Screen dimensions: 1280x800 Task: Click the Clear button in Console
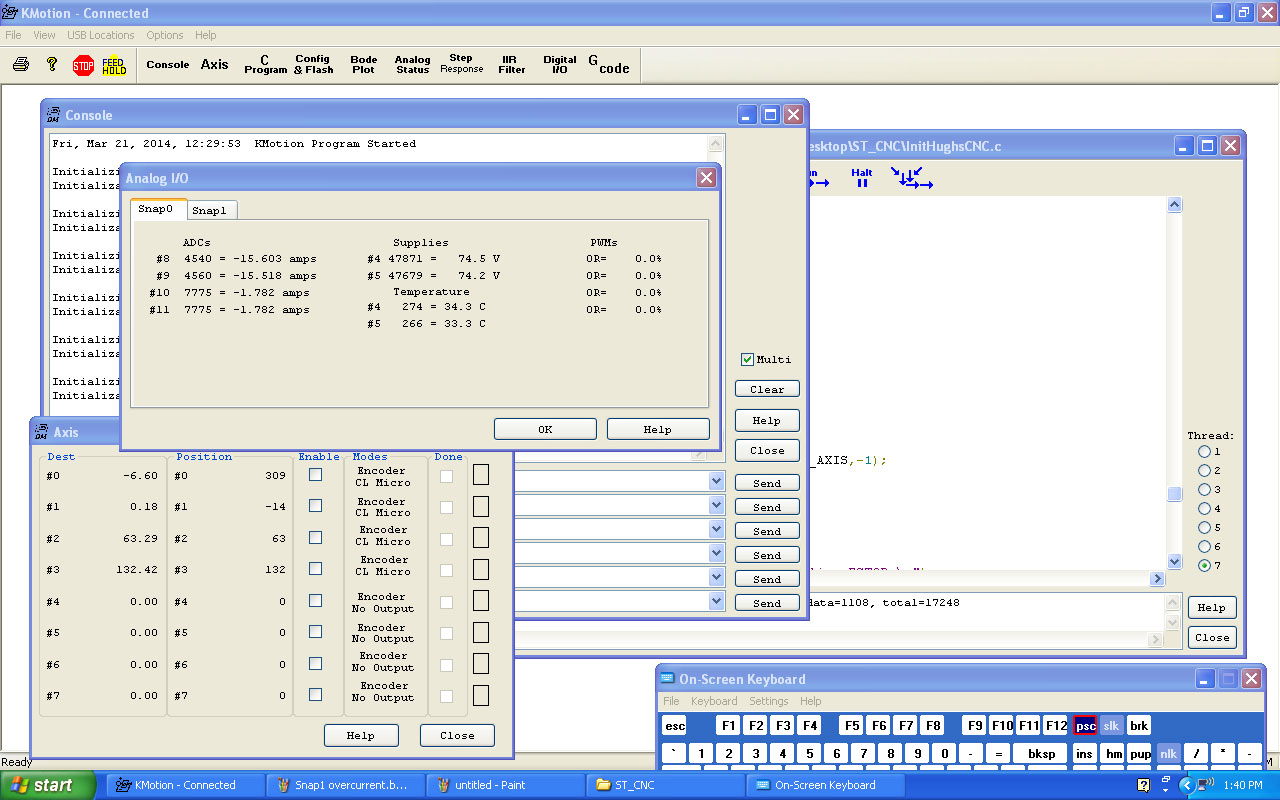click(767, 389)
